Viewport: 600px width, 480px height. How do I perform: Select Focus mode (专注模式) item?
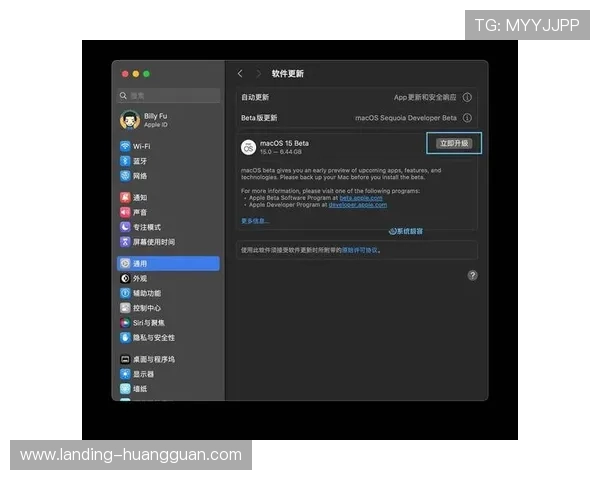[x=147, y=227]
